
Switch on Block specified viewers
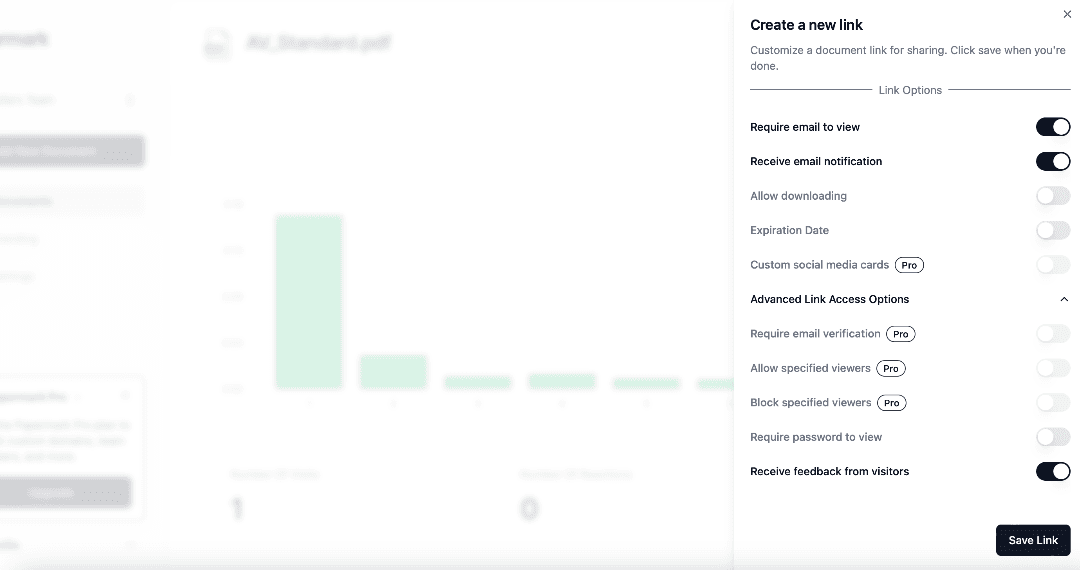pyautogui.click(x=1053, y=403)
